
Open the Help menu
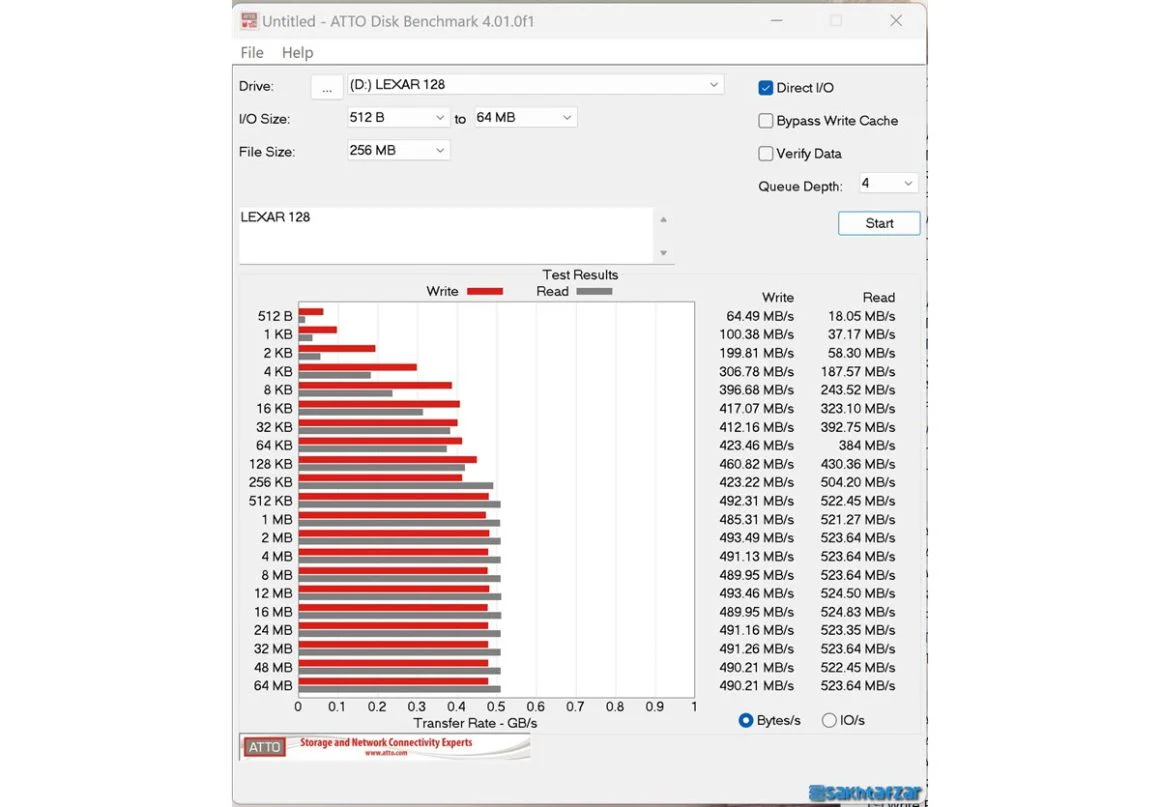(x=297, y=53)
